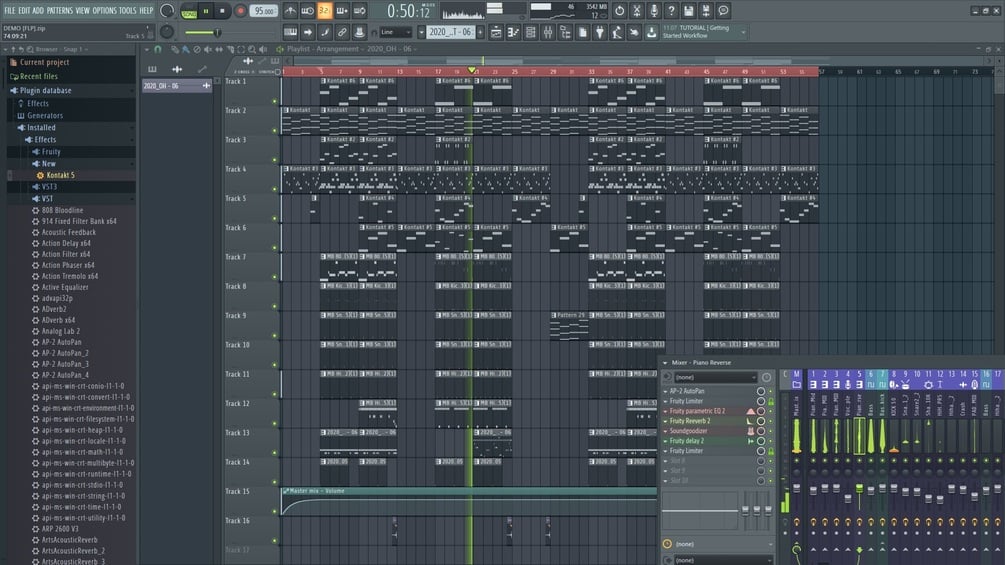Screen dimensions: 1005x565
Task: Click the microphone recording icon
Action: point(654,11)
